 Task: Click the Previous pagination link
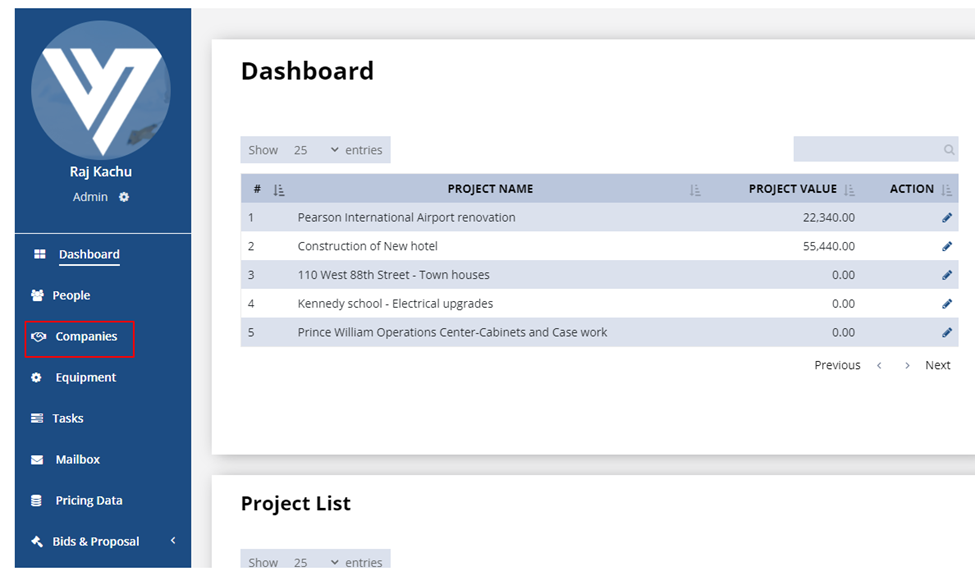pos(837,365)
